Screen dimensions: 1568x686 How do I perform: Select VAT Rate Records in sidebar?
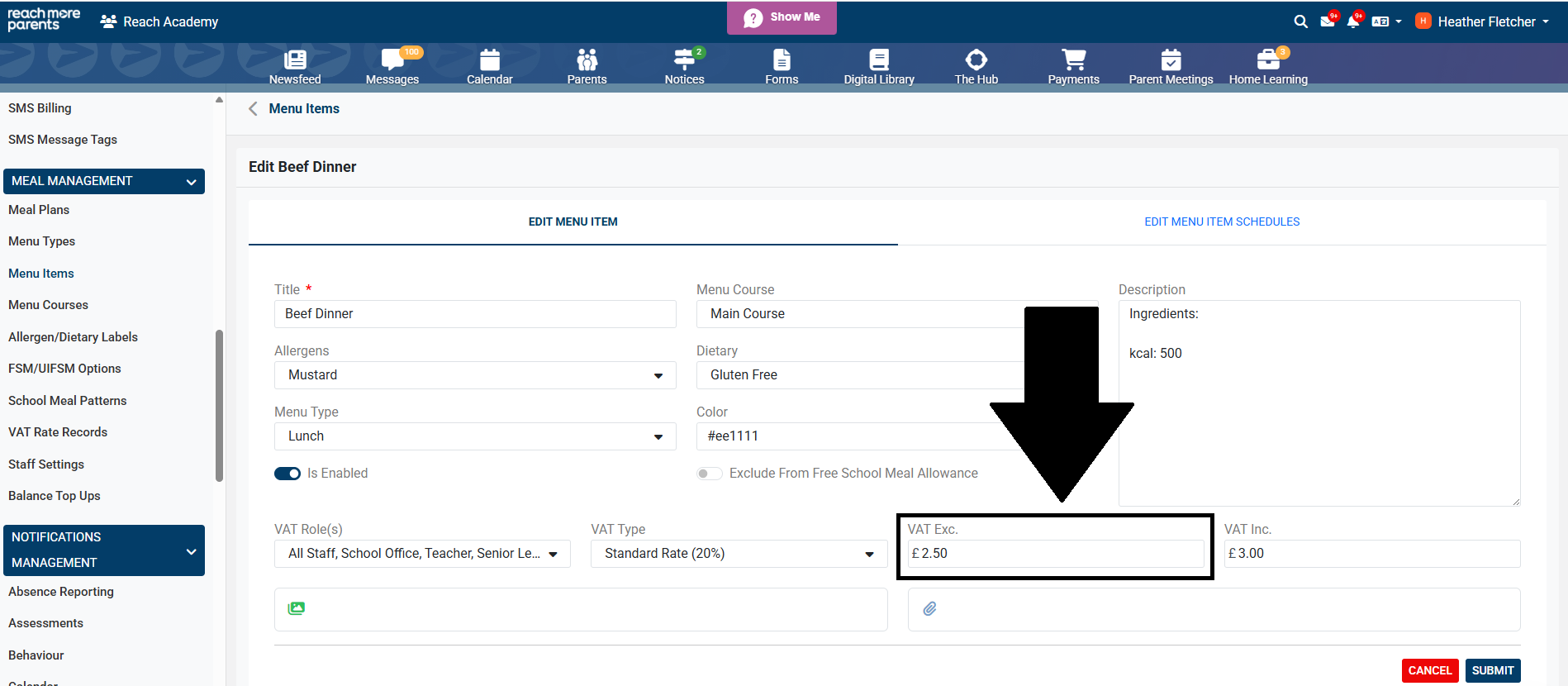(x=58, y=432)
